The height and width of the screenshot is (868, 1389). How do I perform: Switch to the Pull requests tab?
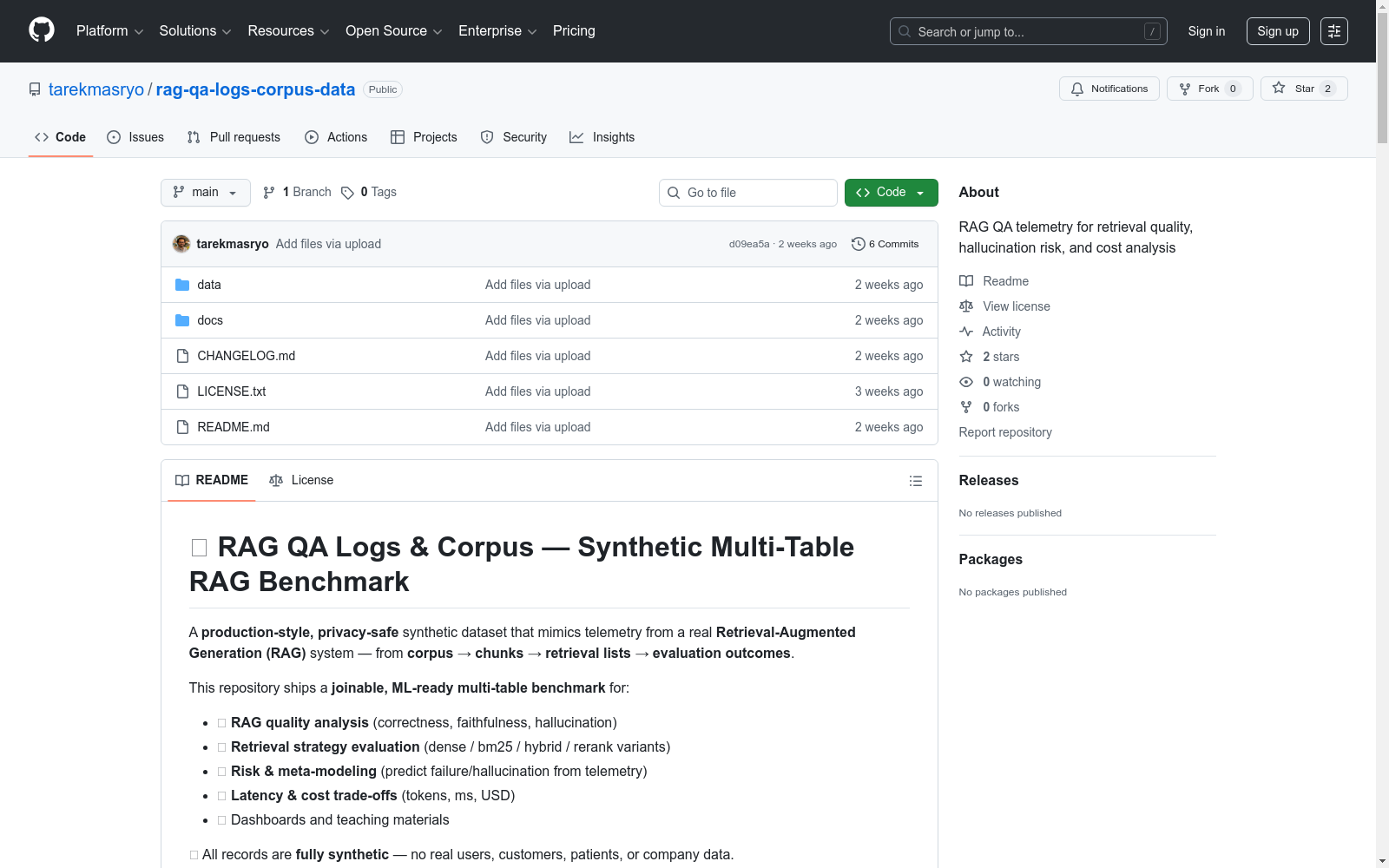click(x=234, y=137)
